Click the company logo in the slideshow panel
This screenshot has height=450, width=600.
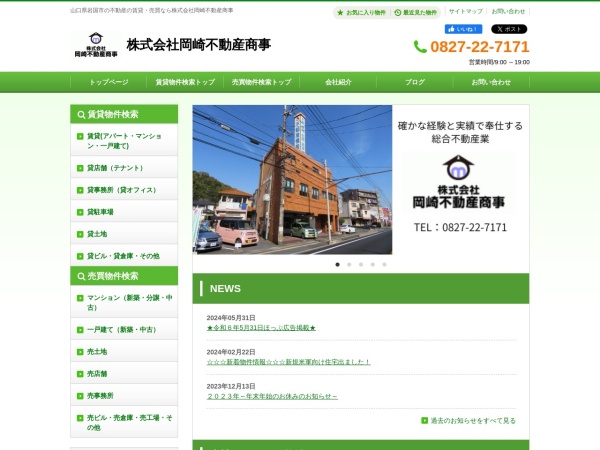click(x=458, y=183)
